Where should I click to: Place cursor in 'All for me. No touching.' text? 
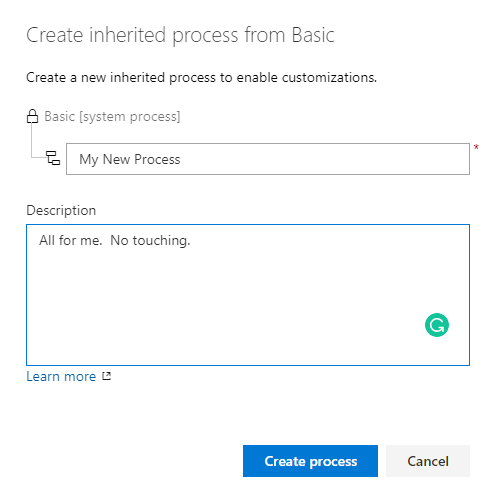click(115, 240)
